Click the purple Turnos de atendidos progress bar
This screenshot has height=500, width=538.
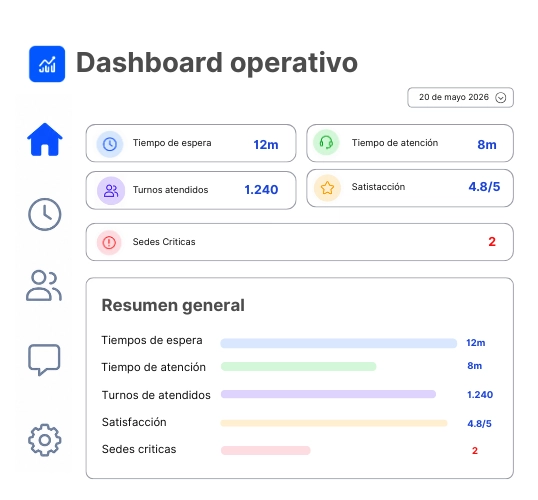(x=328, y=394)
